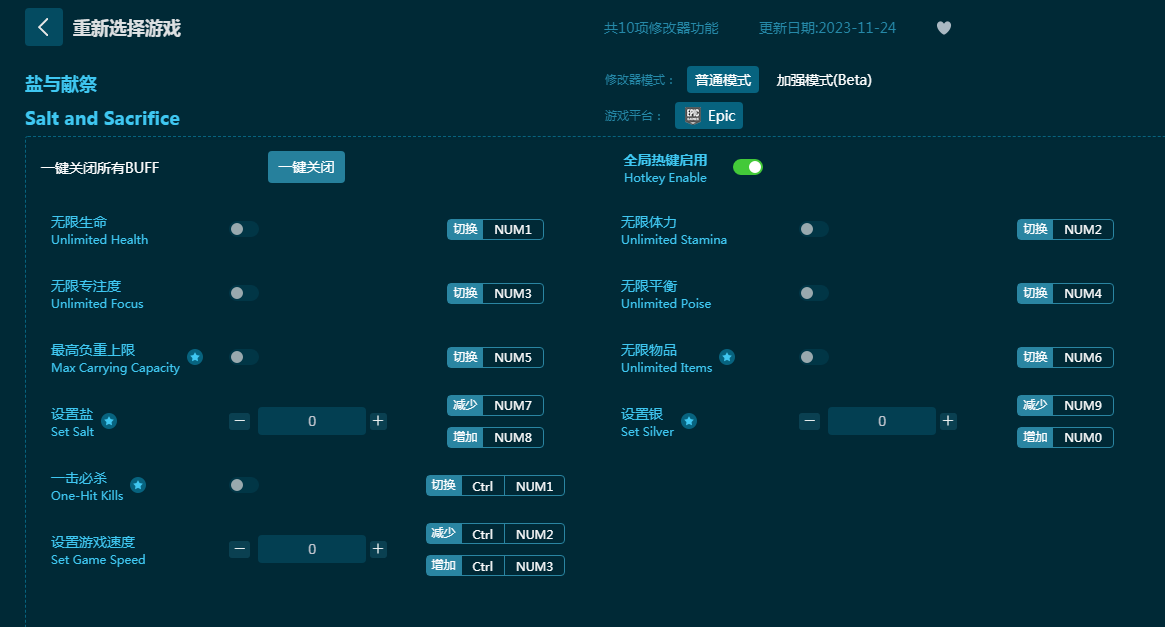Viewport: 1165px width, 627px height.
Task: Click the heart favorite icon
Action: point(944,28)
